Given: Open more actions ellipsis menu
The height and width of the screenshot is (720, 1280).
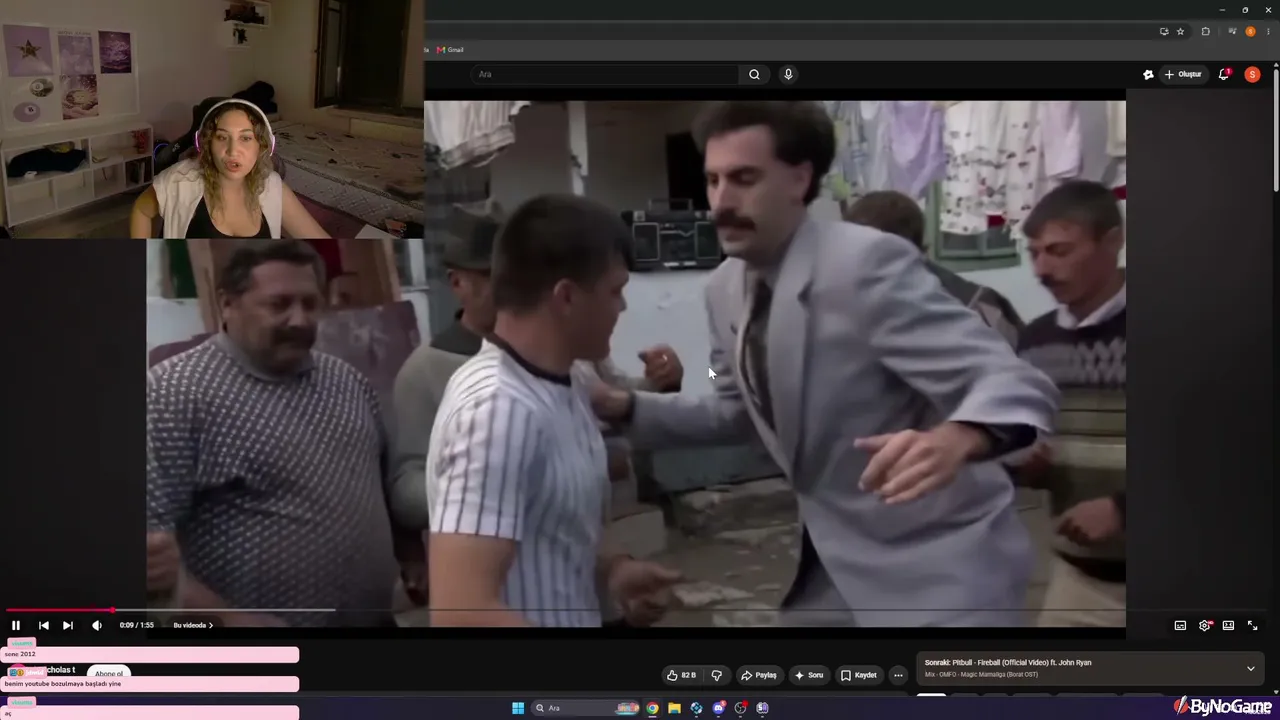Looking at the screenshot, I should (898, 675).
